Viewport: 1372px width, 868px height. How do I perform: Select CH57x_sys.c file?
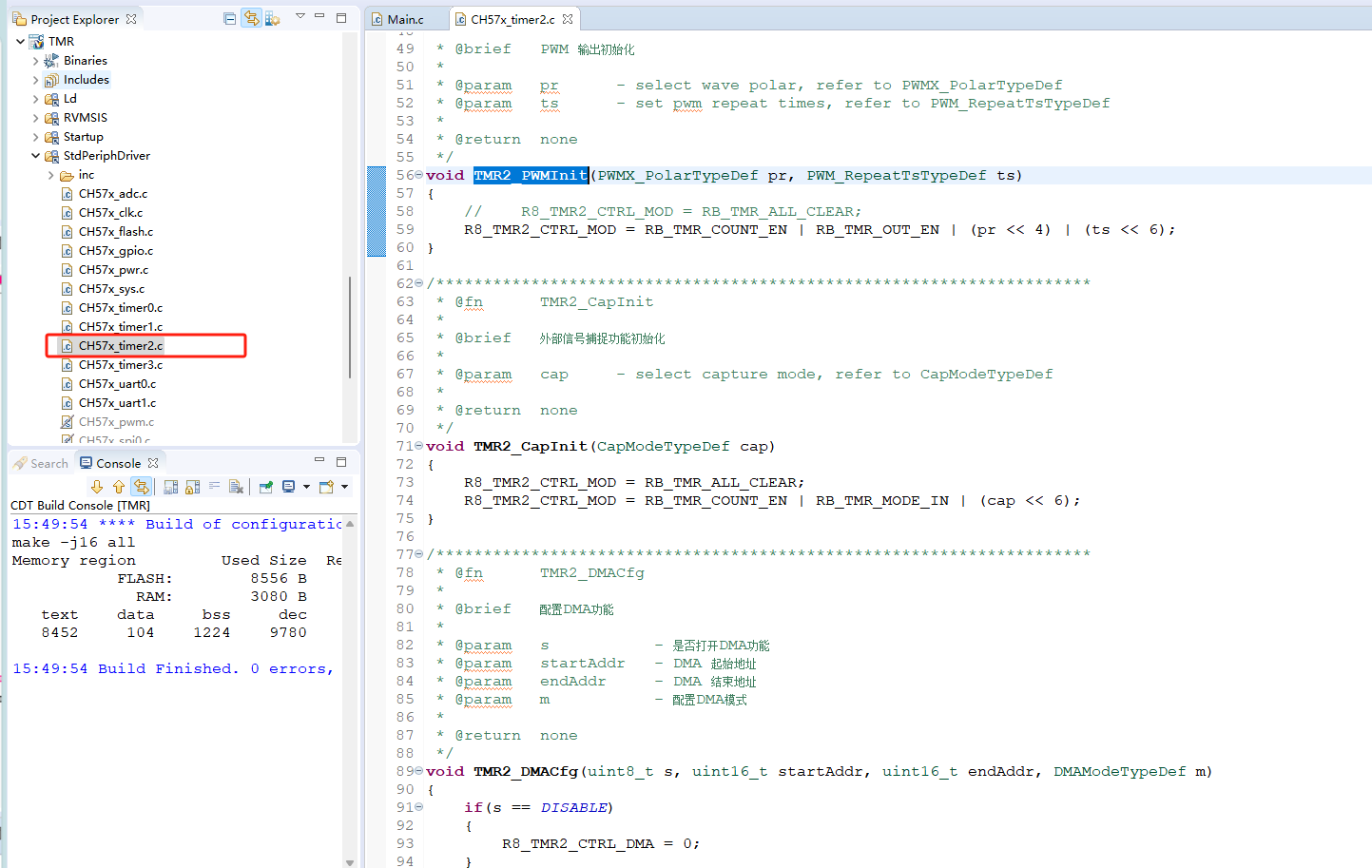(x=112, y=289)
